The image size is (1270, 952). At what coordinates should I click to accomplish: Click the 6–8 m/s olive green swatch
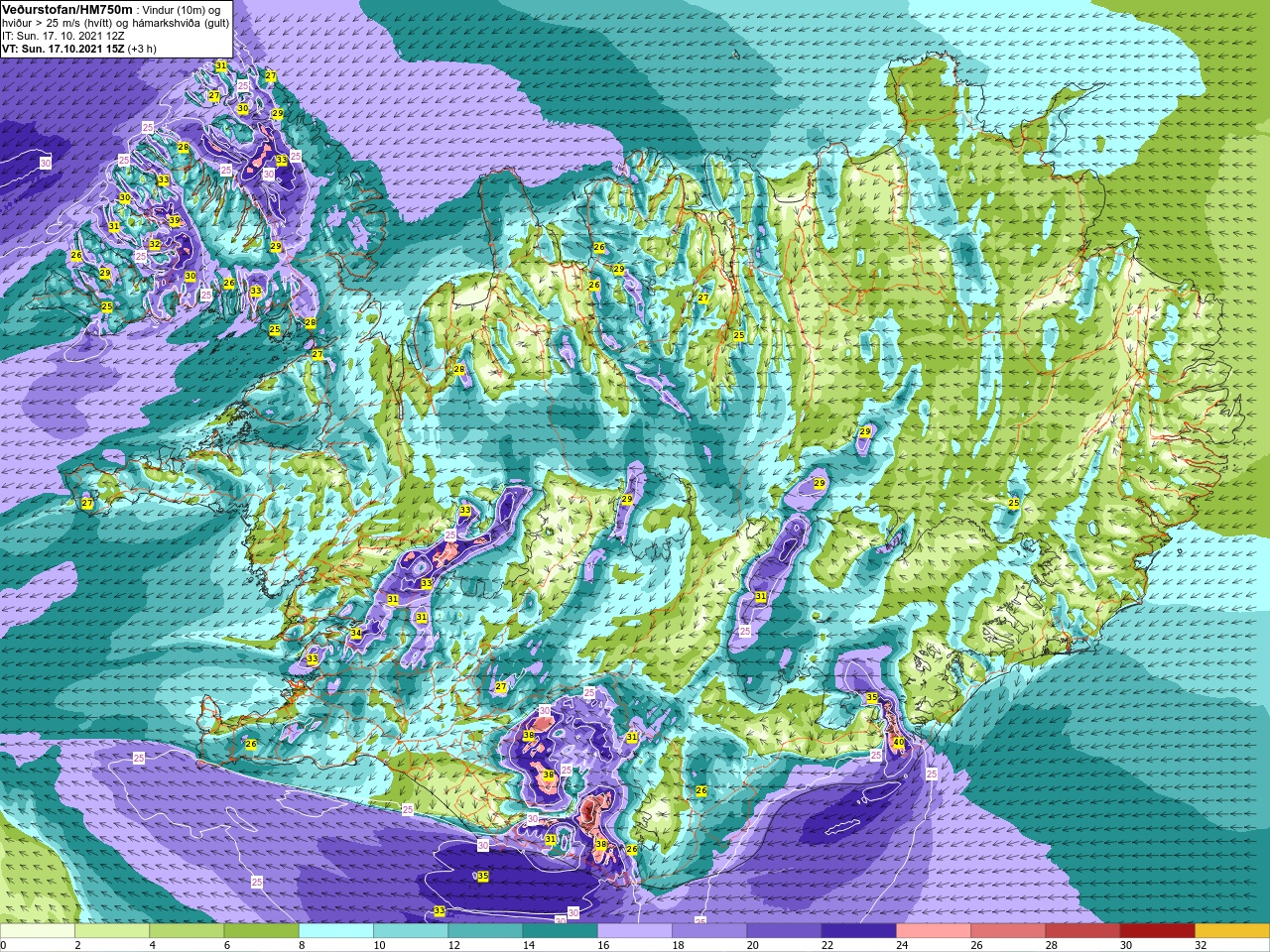click(261, 931)
